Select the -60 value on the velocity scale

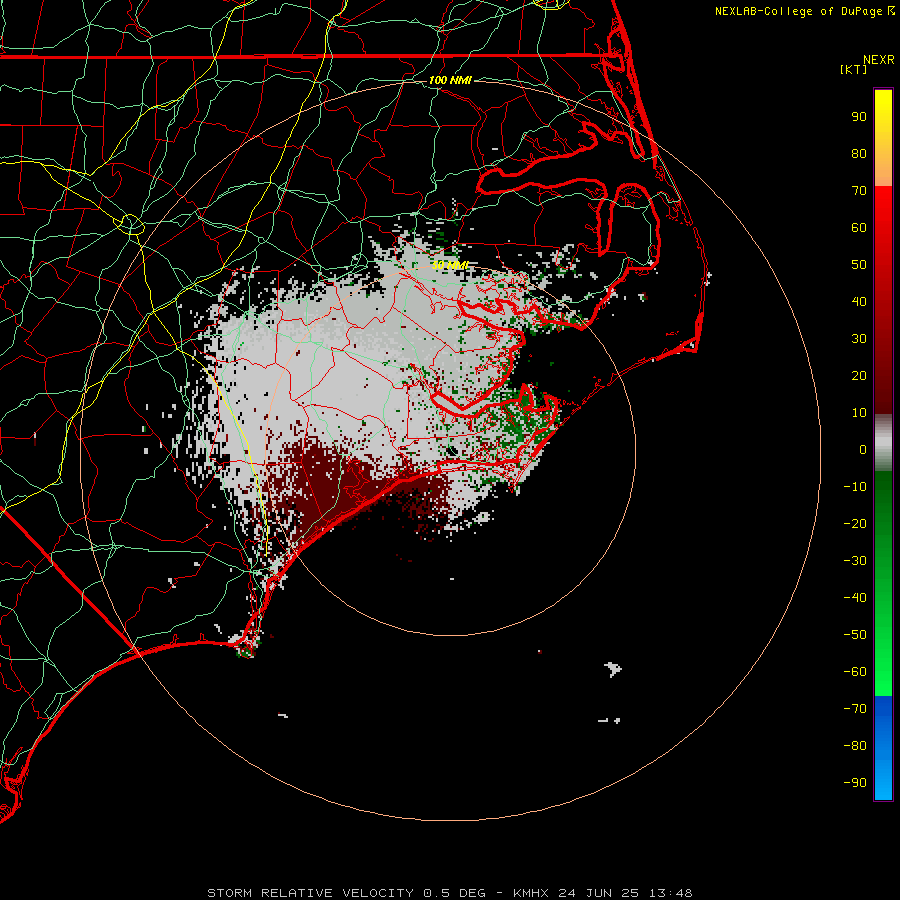pos(855,672)
